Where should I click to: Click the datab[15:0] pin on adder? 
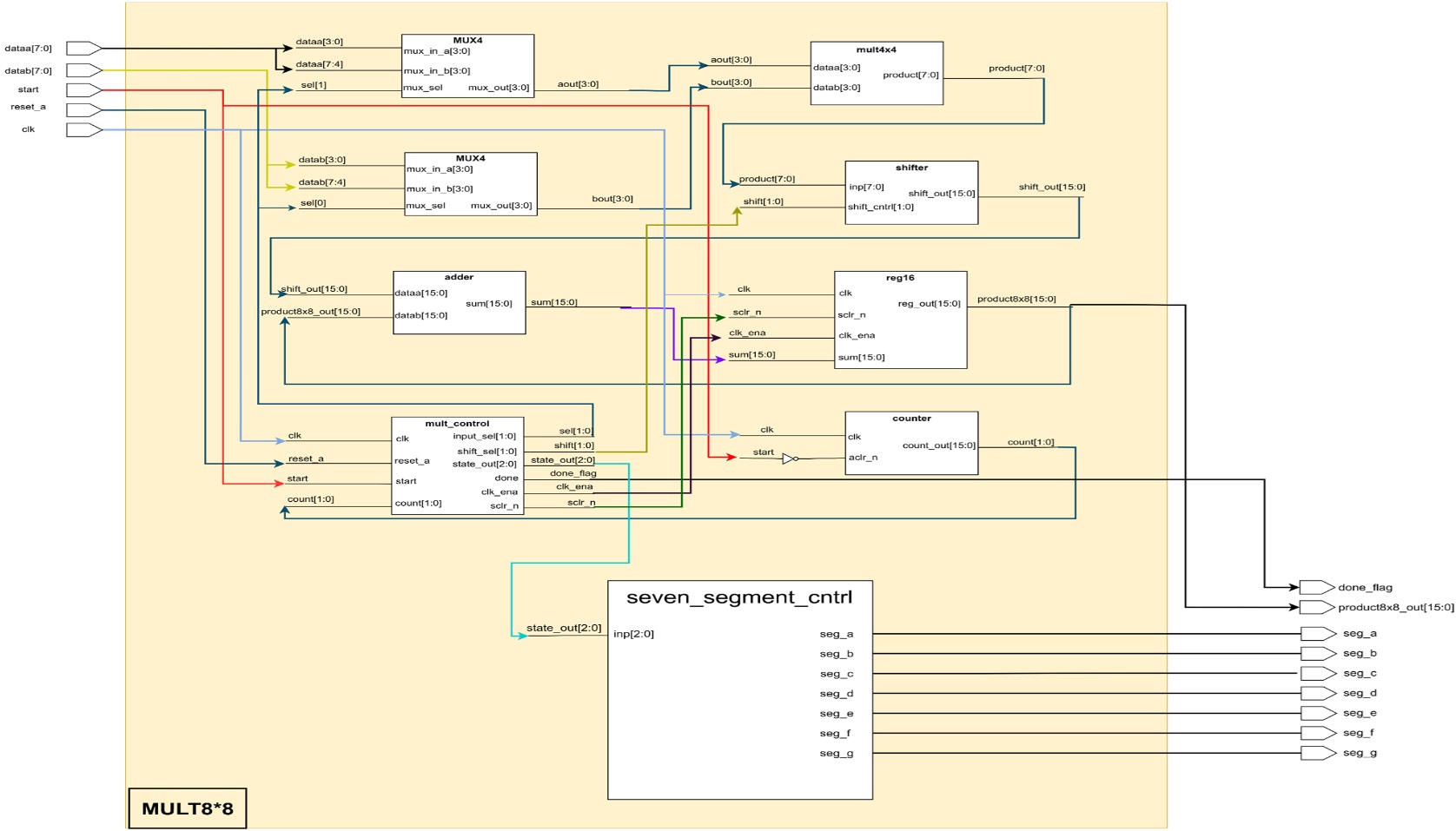coord(421,315)
